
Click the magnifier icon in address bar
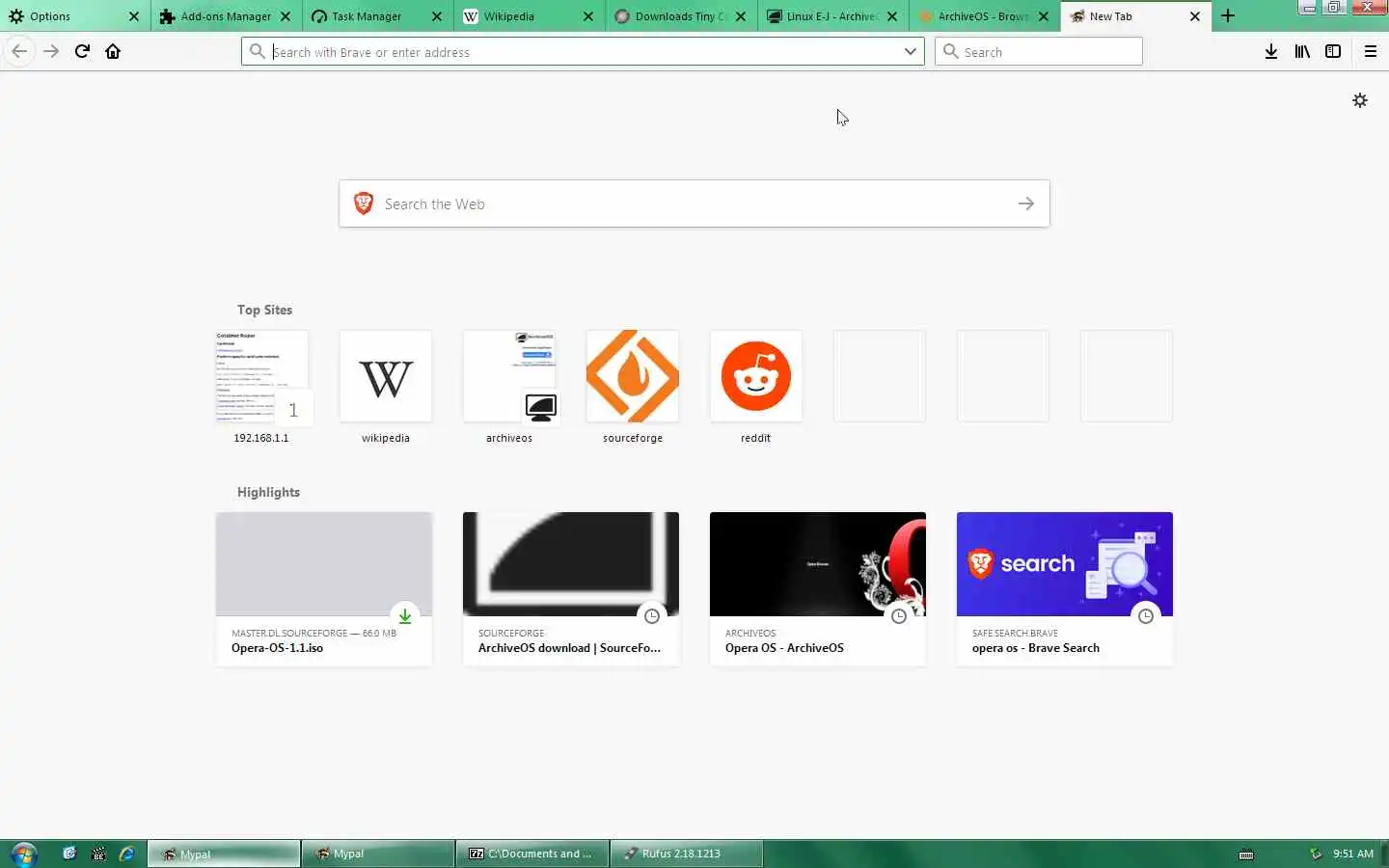click(x=257, y=51)
